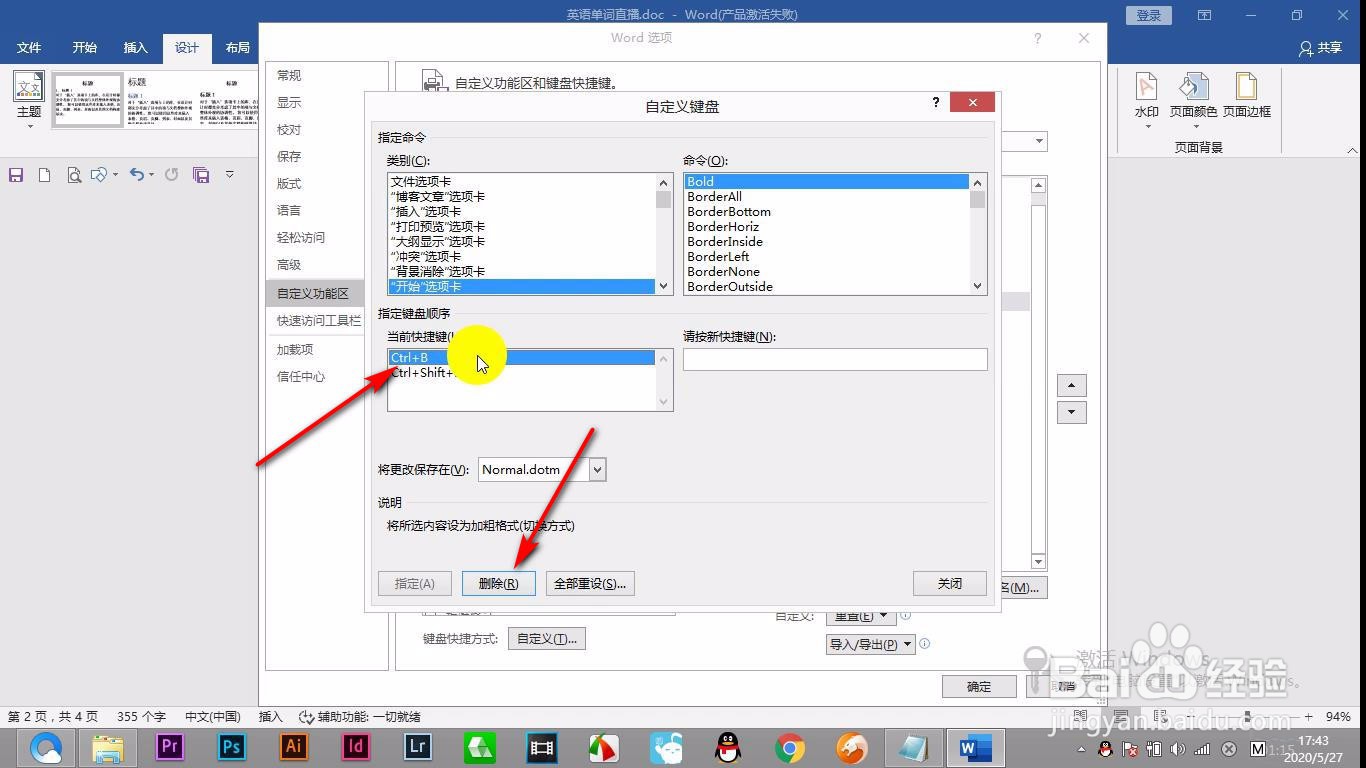Image resolution: width=1366 pixels, height=768 pixels.
Task: Open Chrome from the taskbar
Action: click(790, 747)
